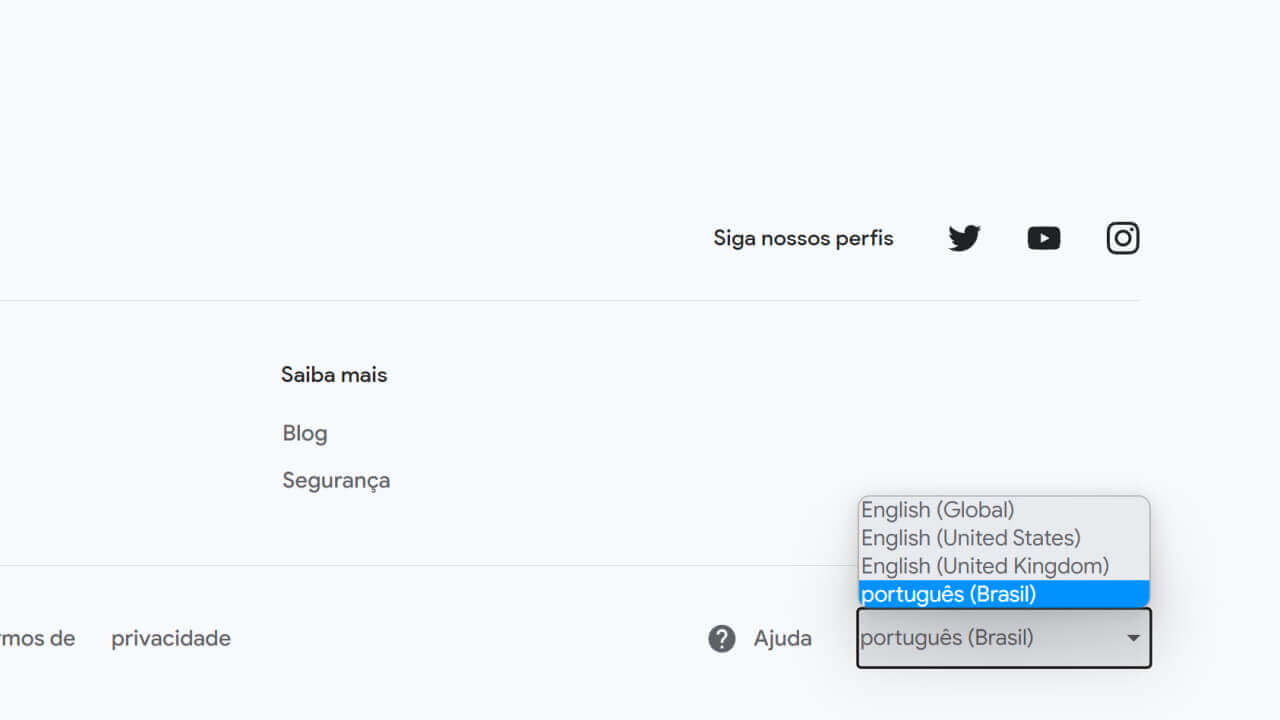Screen dimensions: 1280x720
Task: Click the Siga nossos perfis text
Action: pos(803,238)
